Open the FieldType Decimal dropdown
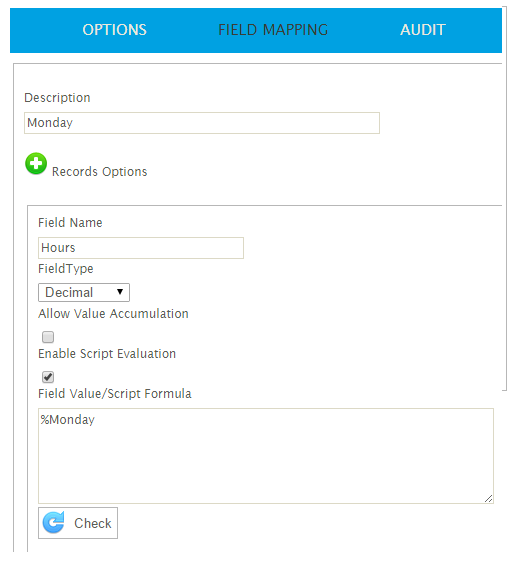The width and height of the screenshot is (512, 562). pyautogui.click(x=84, y=292)
